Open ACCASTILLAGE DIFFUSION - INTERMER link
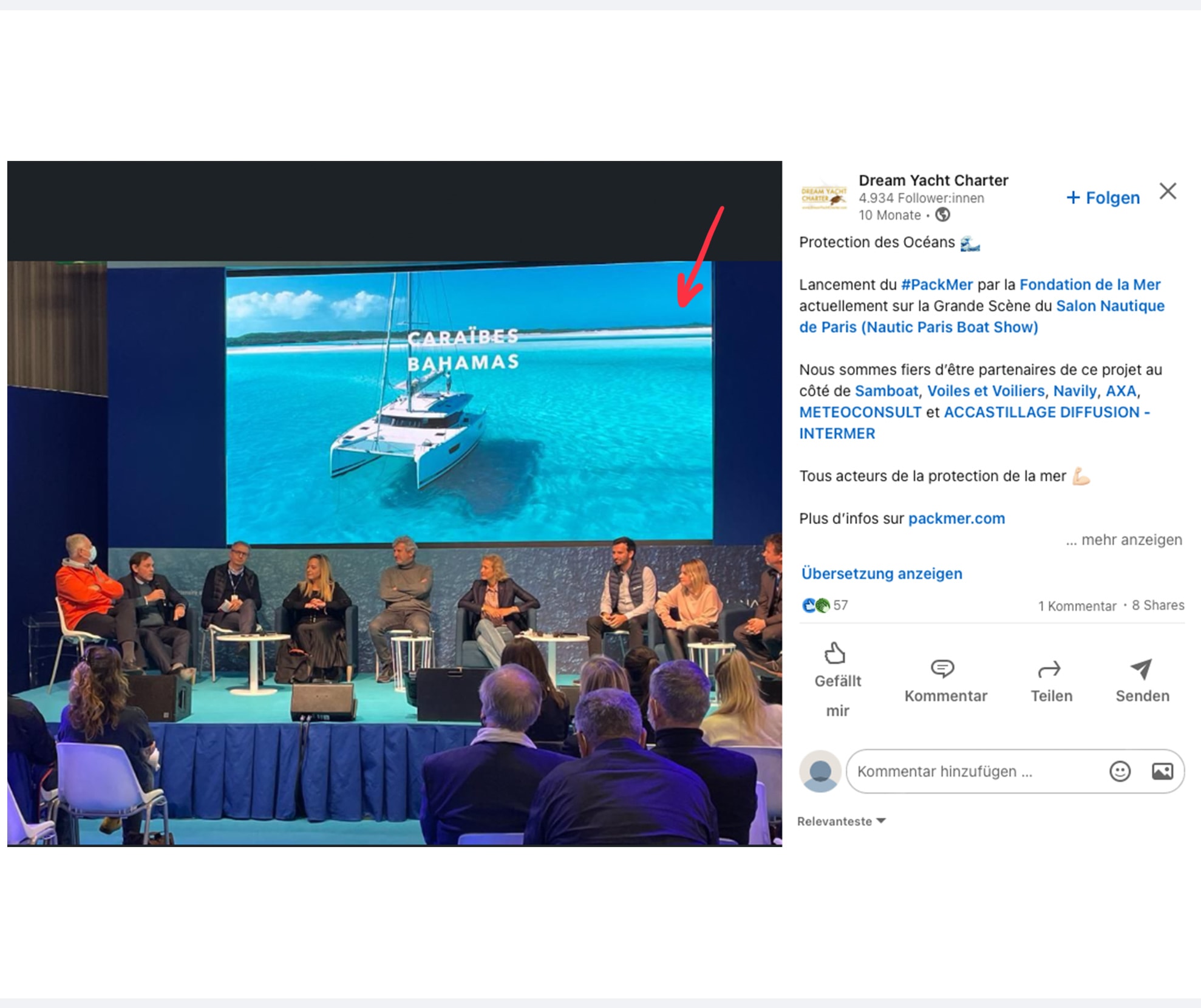1201x1008 pixels. coord(975,423)
